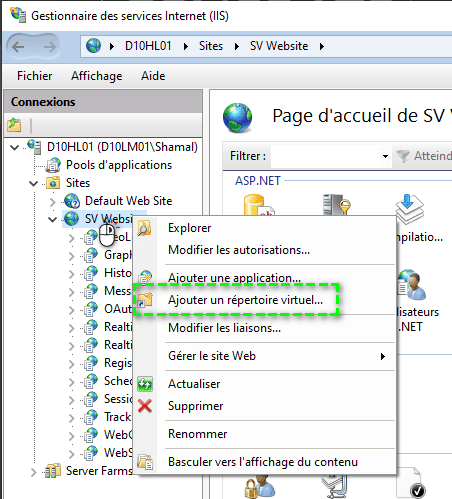Click inside the Filtrer input field
The height and width of the screenshot is (499, 452).
(x=325, y=156)
